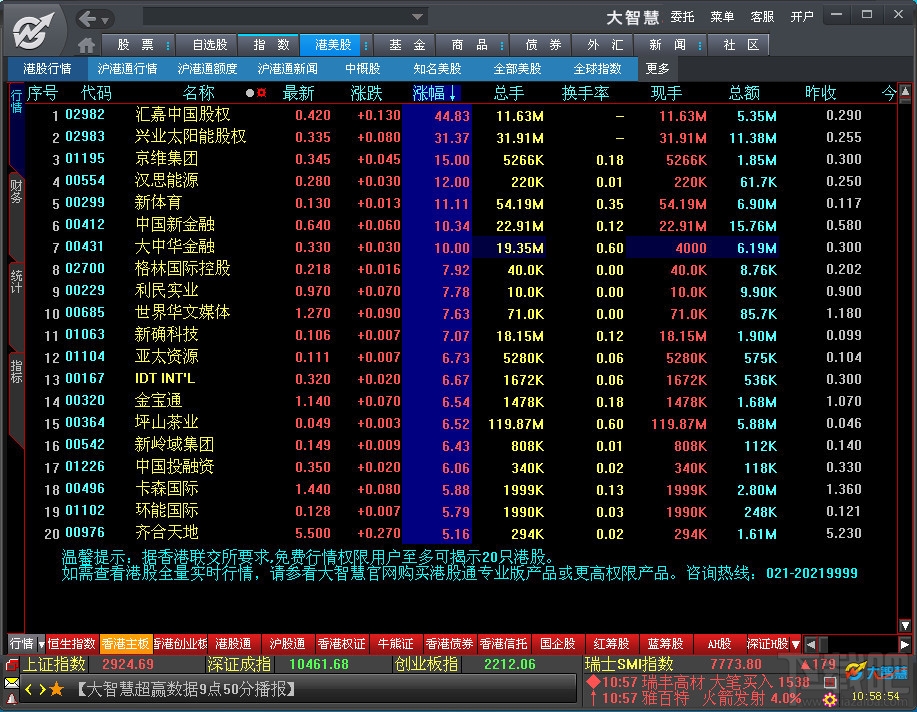
Task: Open 更多 sub-tab menu
Action: [x=657, y=69]
